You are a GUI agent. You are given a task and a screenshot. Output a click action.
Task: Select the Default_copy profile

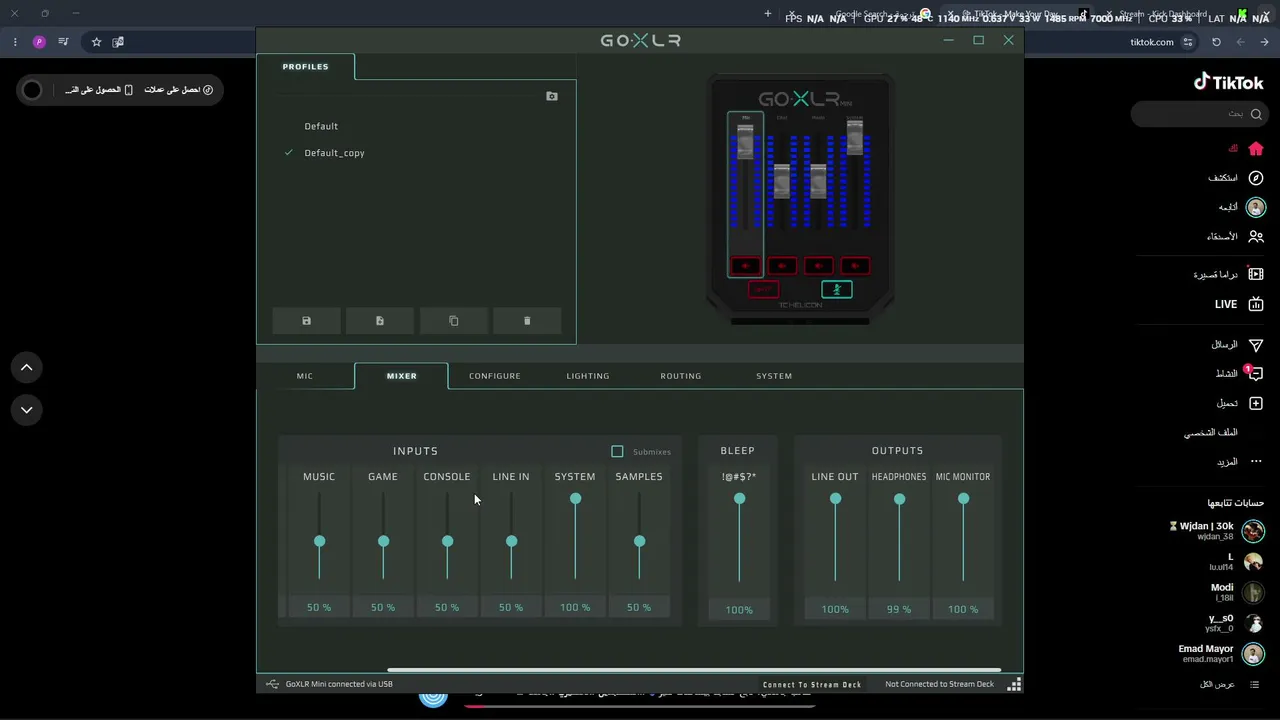334,153
